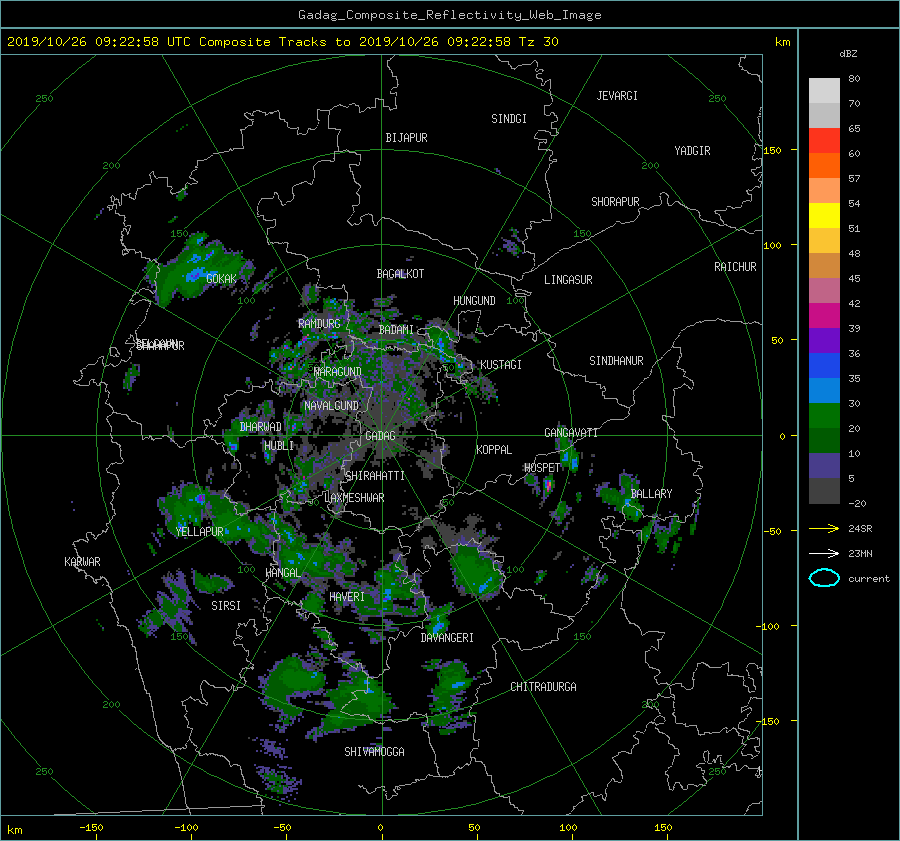This screenshot has height=841, width=900.
Task: Click the dBZ legend heading
Action: coord(848,53)
